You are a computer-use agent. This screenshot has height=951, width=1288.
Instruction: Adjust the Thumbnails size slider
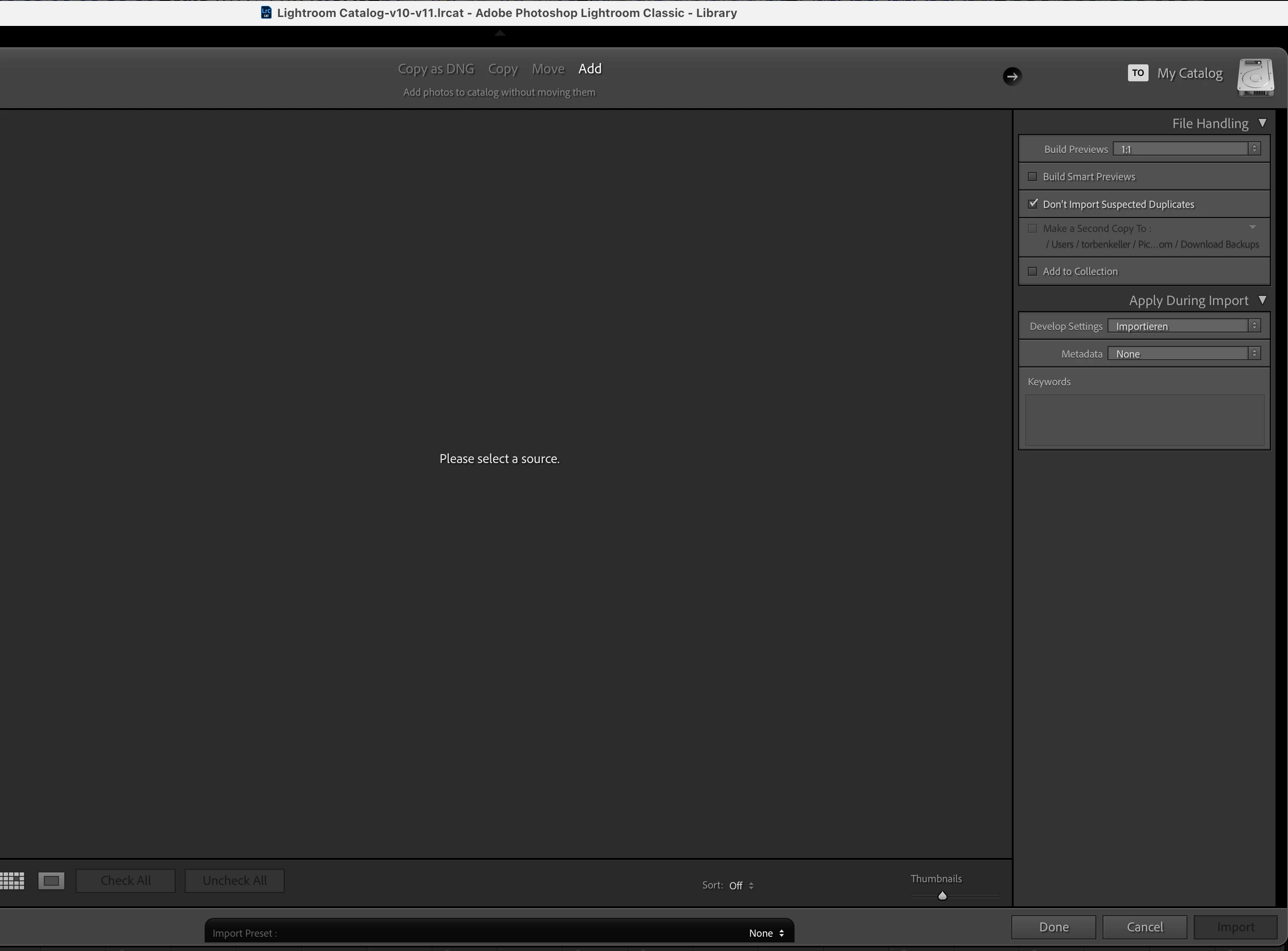942,896
